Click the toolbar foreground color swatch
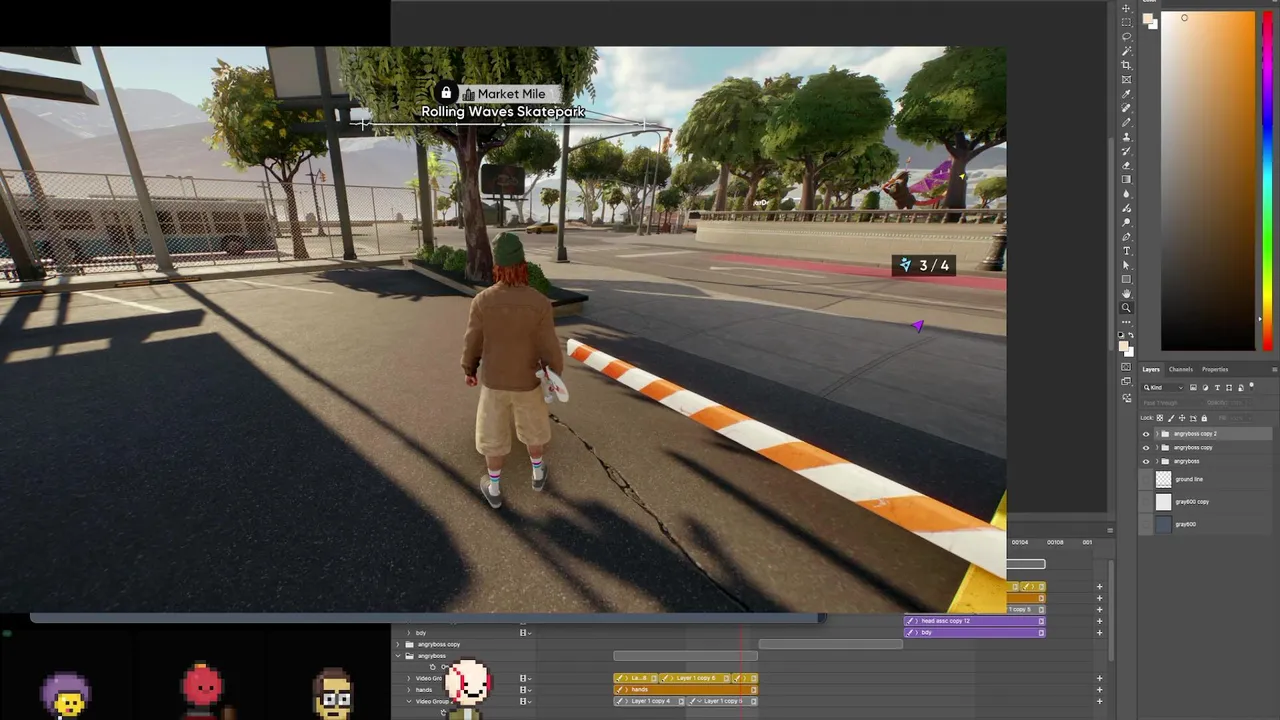 tap(1123, 346)
